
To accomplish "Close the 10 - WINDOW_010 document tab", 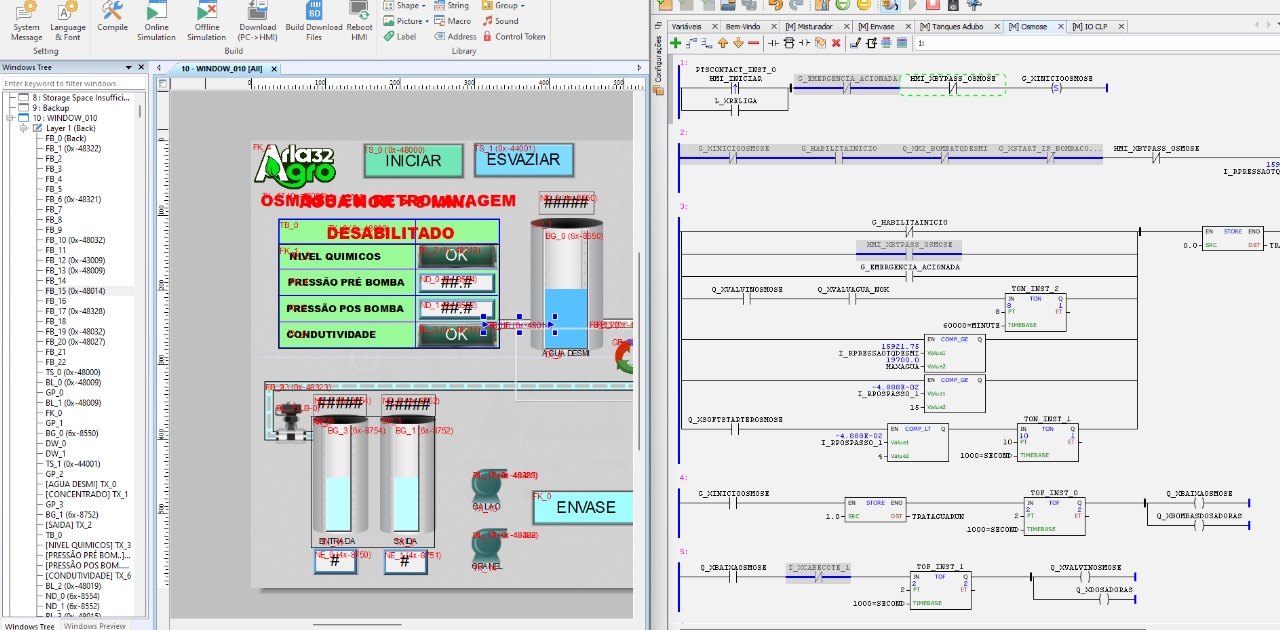I will 273,69.
